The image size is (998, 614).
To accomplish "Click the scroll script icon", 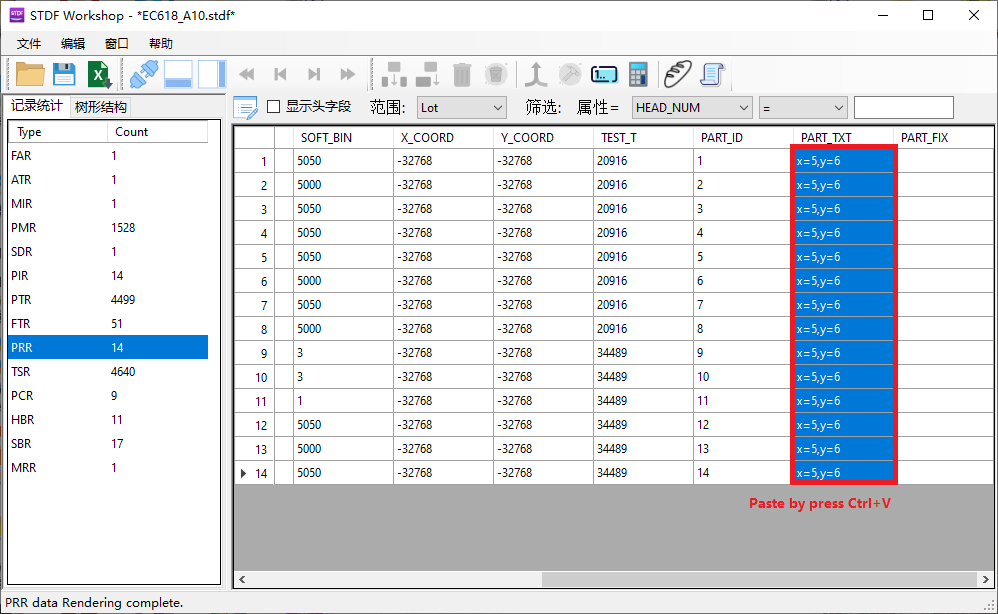I will pos(712,74).
